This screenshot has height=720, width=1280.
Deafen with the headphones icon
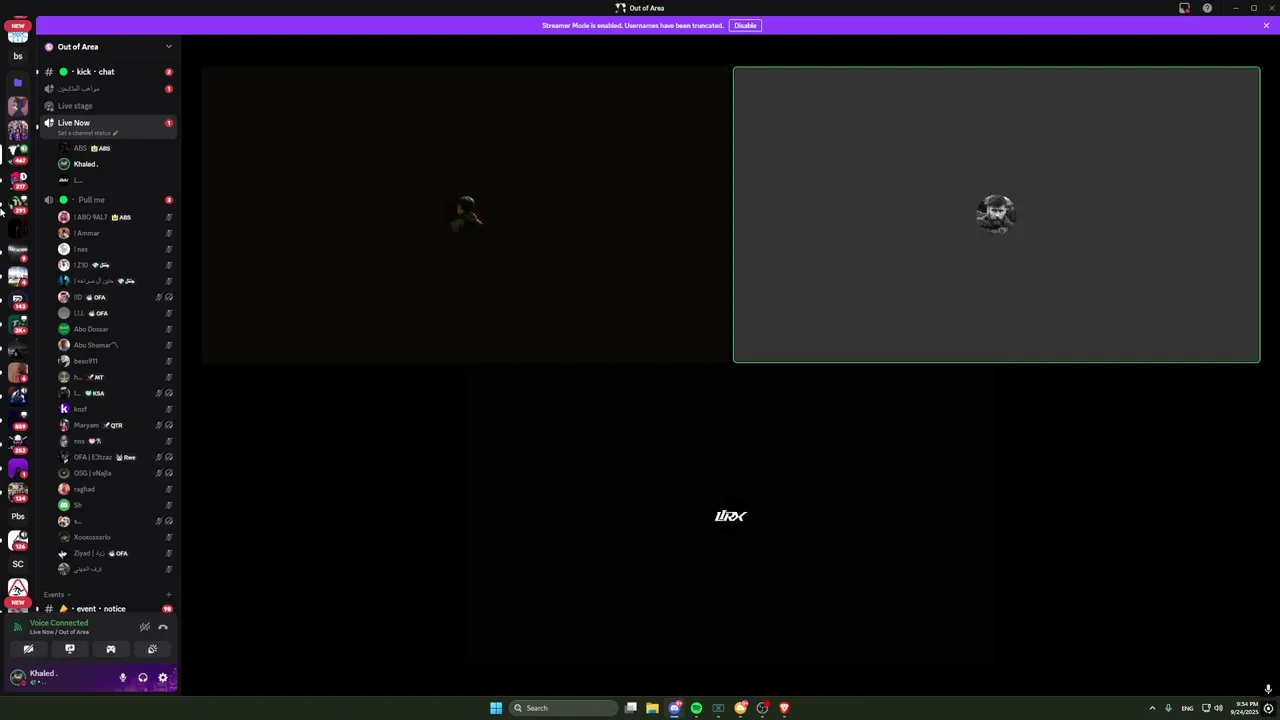(143, 678)
